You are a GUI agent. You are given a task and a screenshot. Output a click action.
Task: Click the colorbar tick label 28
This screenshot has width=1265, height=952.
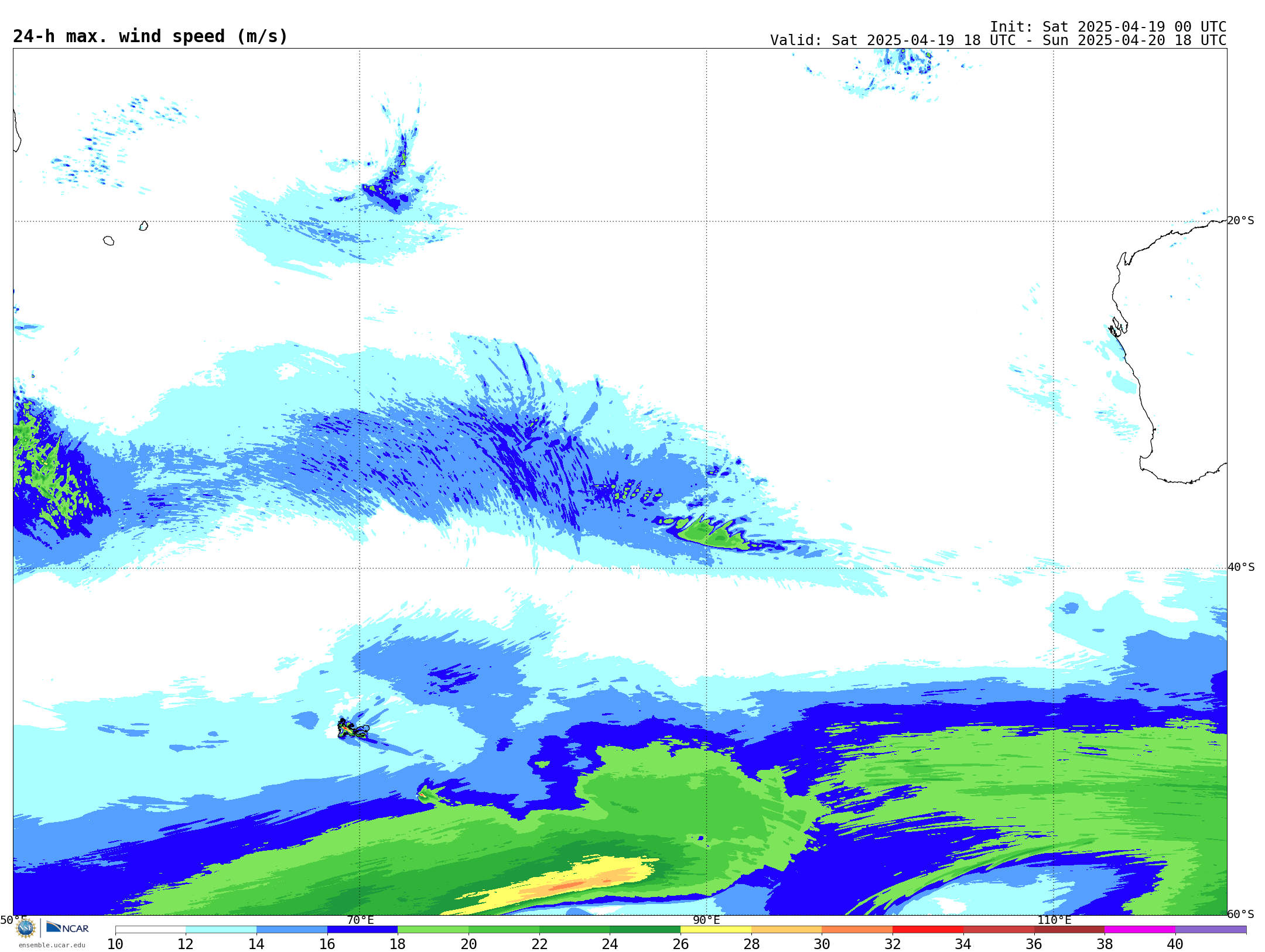(x=751, y=944)
